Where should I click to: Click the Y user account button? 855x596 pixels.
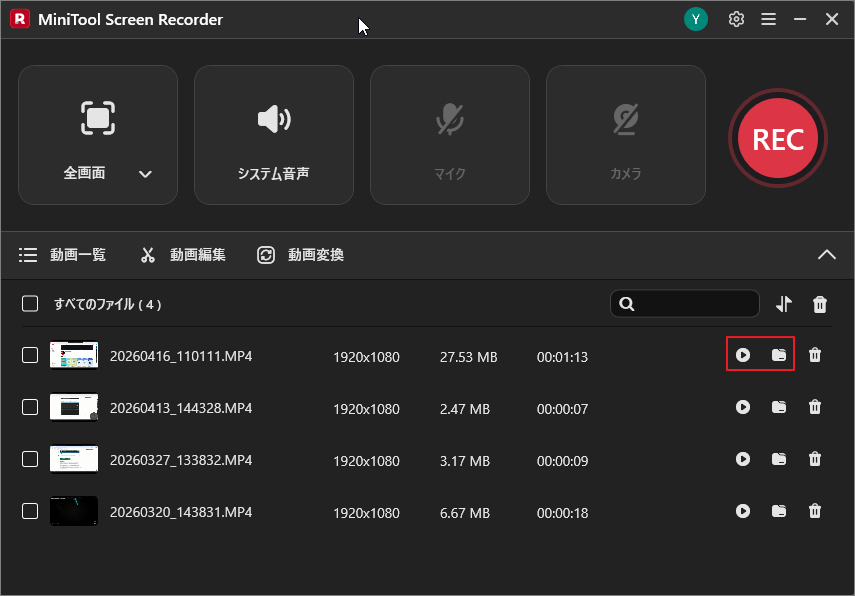696,19
